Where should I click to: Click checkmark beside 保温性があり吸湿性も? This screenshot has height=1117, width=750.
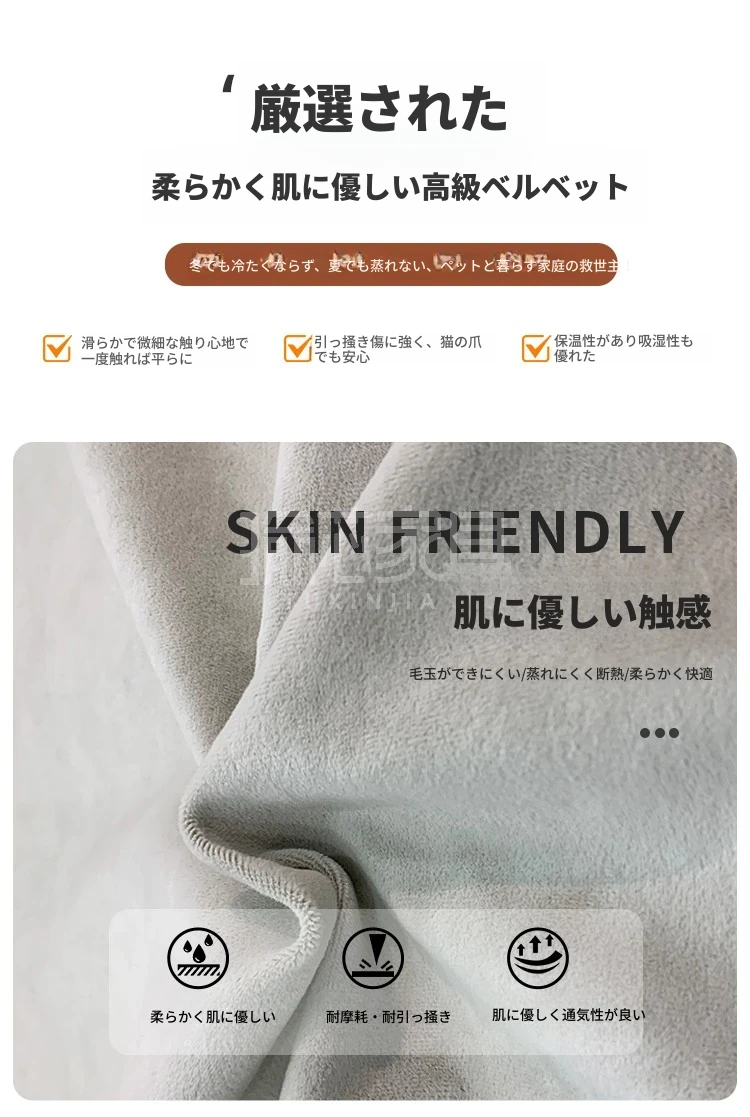click(x=536, y=348)
